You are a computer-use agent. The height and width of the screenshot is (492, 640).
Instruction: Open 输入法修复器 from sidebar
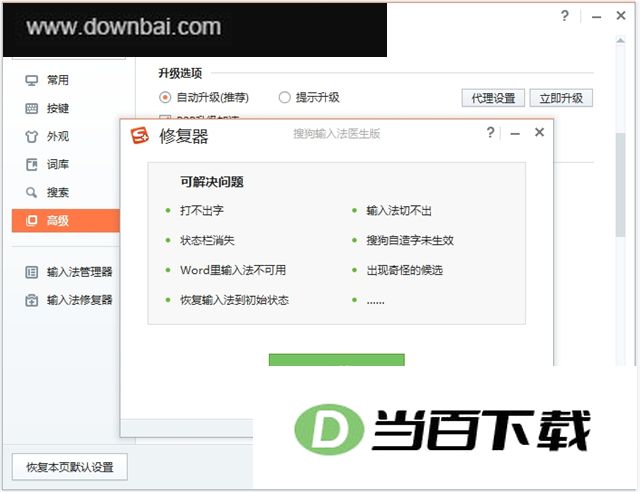(x=69, y=300)
